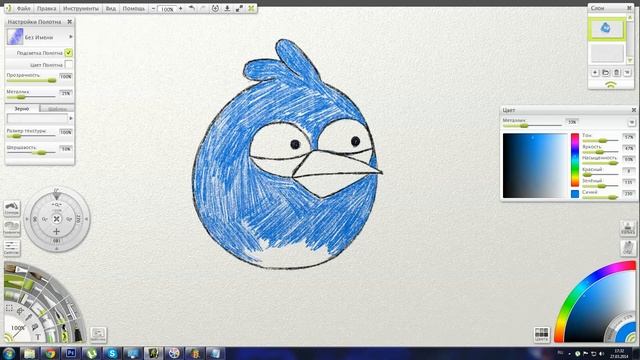Viewport: 640px width, 360px height.
Task: Select the Text tool in the tool picker
Action: [x=38, y=337]
